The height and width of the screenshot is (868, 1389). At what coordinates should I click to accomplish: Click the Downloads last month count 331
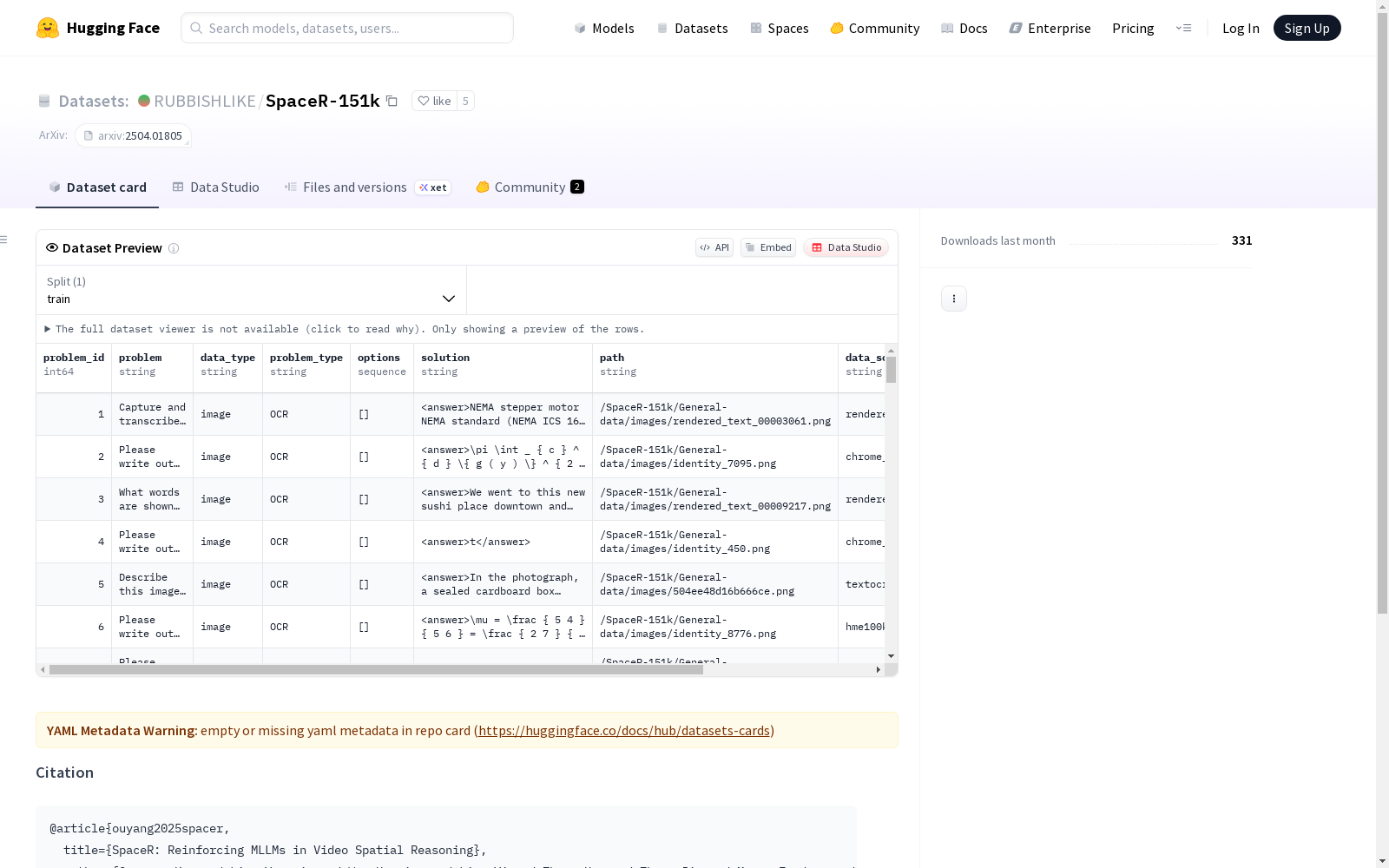tap(1241, 240)
